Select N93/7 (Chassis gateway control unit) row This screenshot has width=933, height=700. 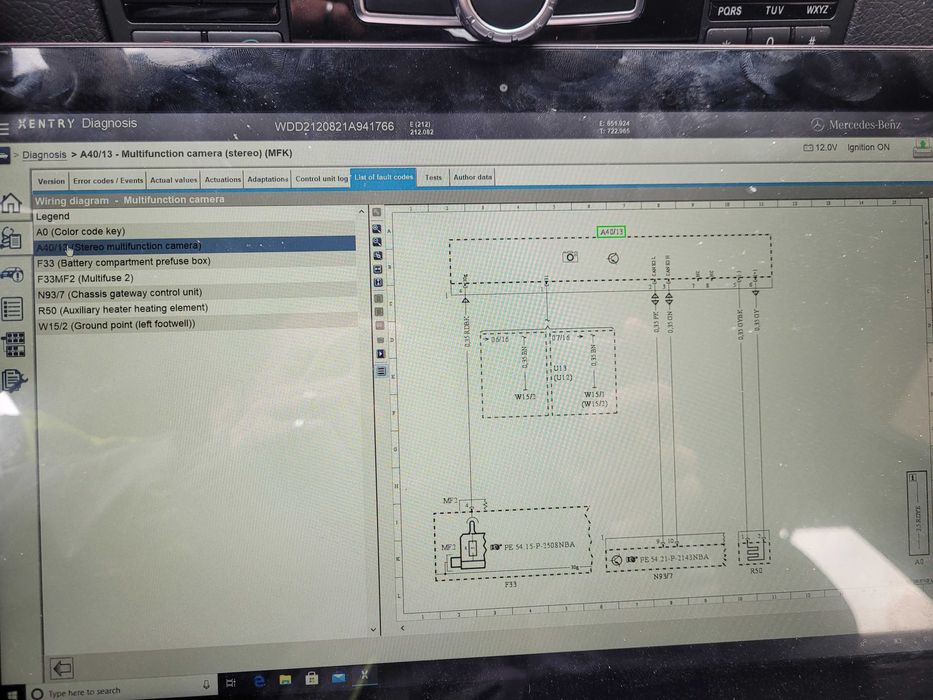click(x=198, y=293)
